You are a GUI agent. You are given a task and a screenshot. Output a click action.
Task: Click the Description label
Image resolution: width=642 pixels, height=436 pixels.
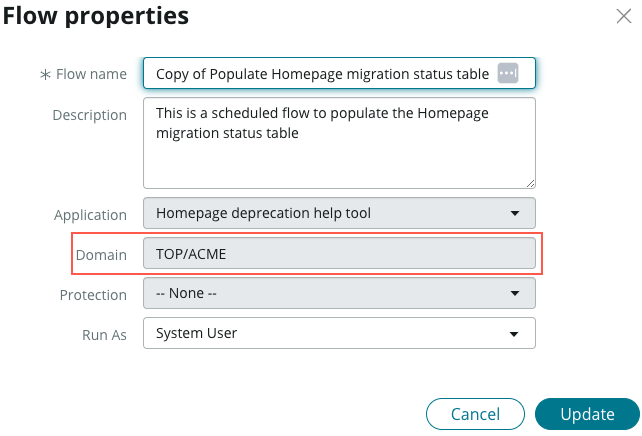tap(90, 115)
